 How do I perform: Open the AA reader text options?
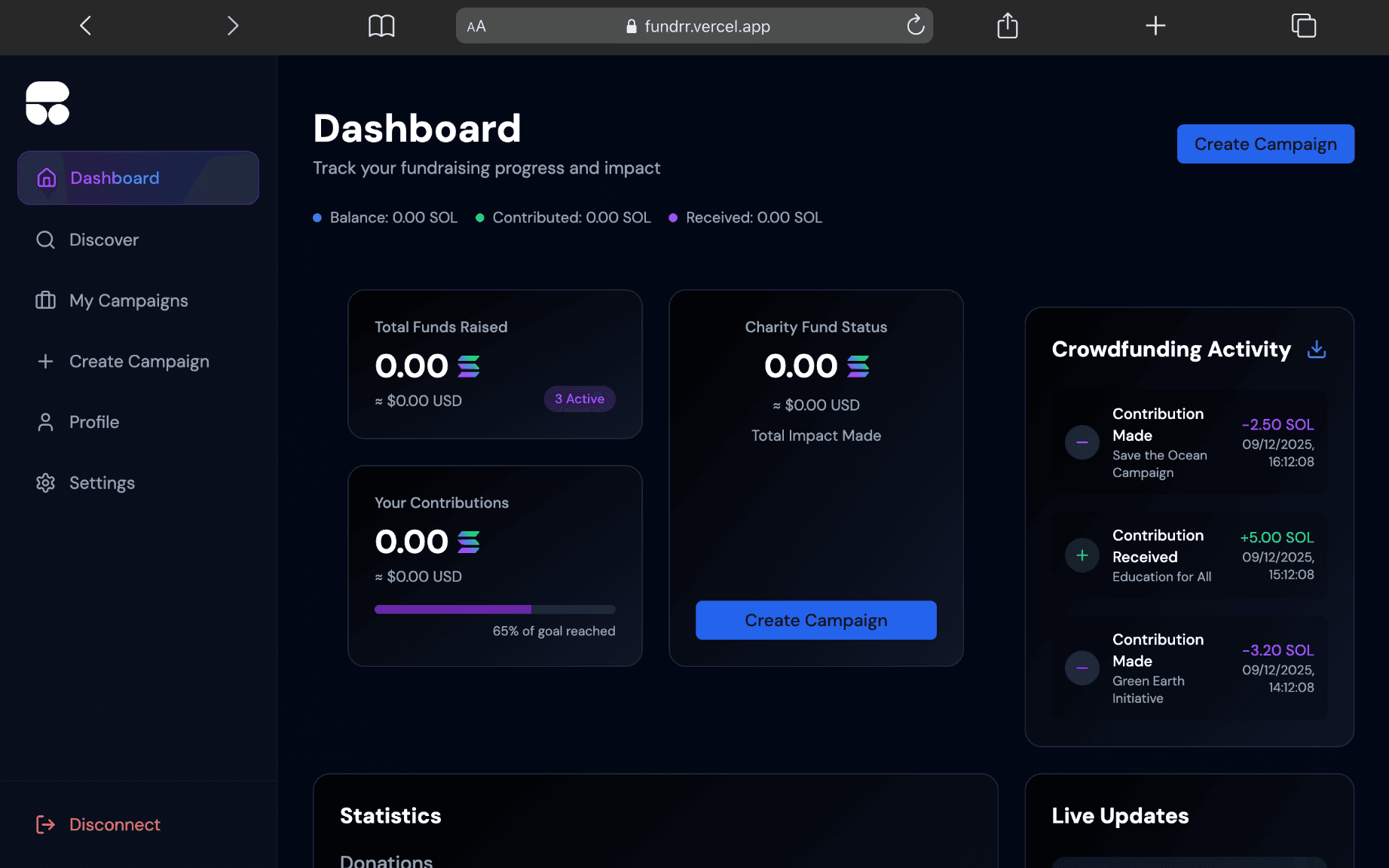[476, 26]
